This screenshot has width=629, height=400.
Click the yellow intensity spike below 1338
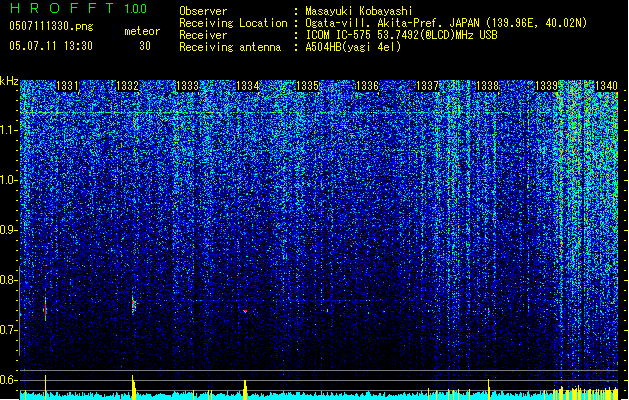[x=489, y=390]
